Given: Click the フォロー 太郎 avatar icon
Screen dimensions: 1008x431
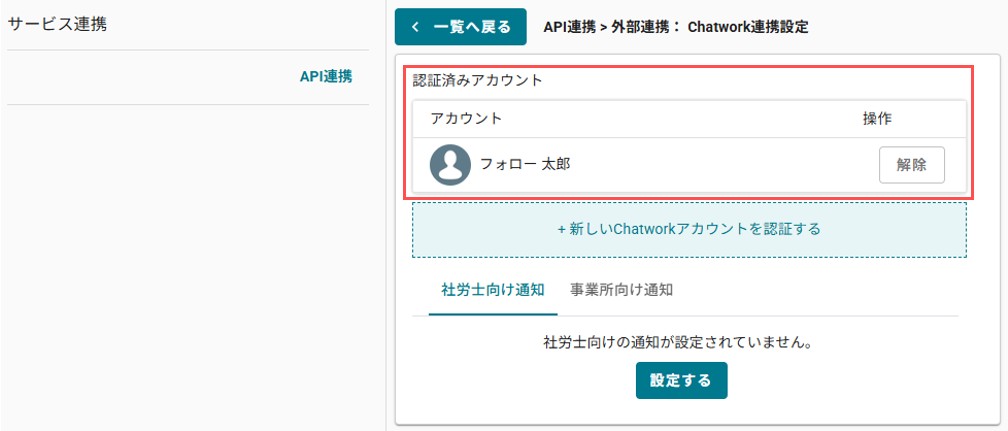Looking at the screenshot, I should point(450,165).
